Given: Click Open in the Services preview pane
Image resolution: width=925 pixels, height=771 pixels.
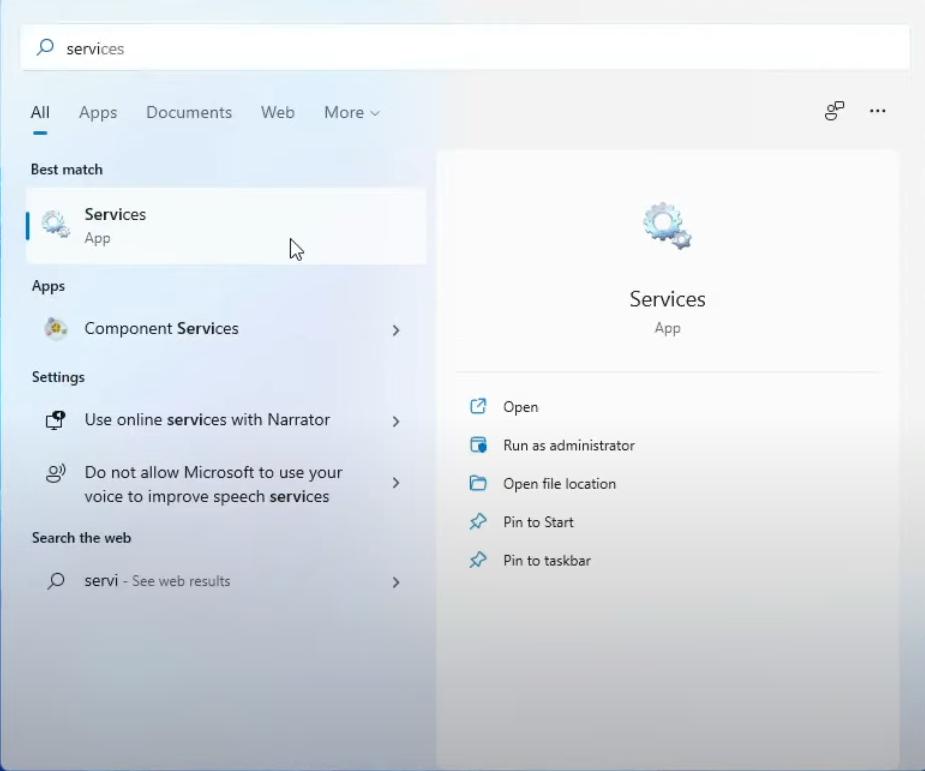Looking at the screenshot, I should tap(520, 407).
